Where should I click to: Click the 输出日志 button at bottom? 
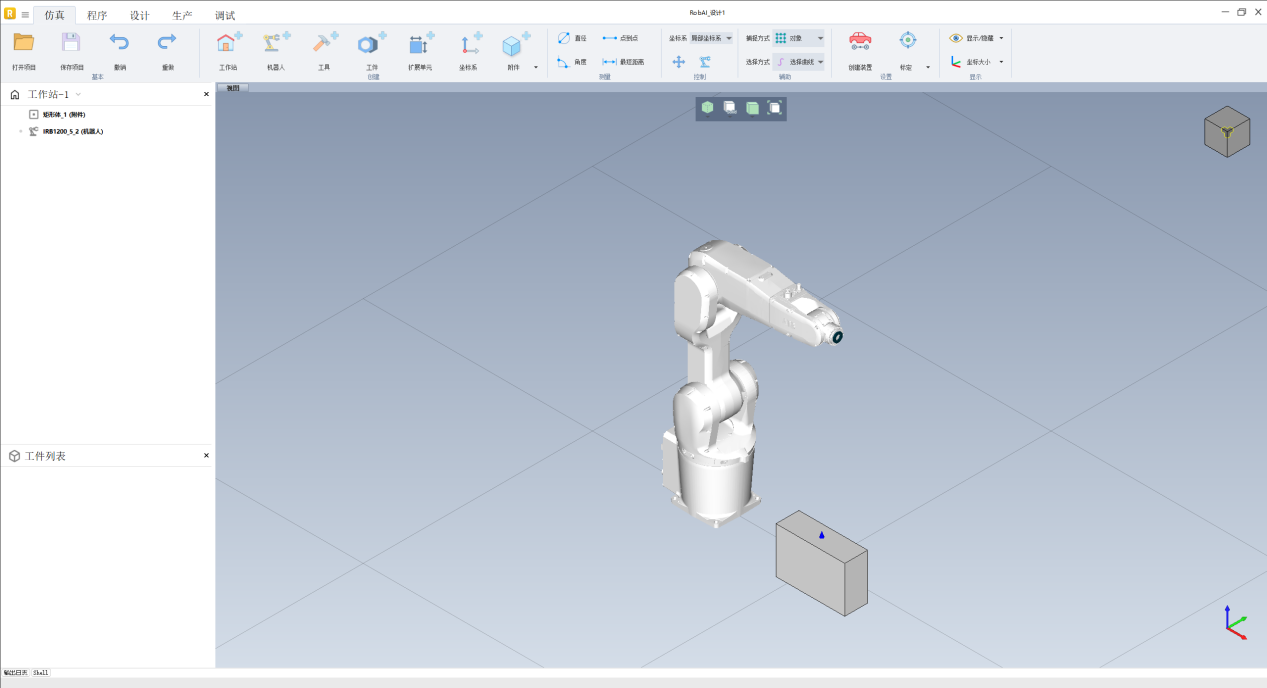[15, 673]
